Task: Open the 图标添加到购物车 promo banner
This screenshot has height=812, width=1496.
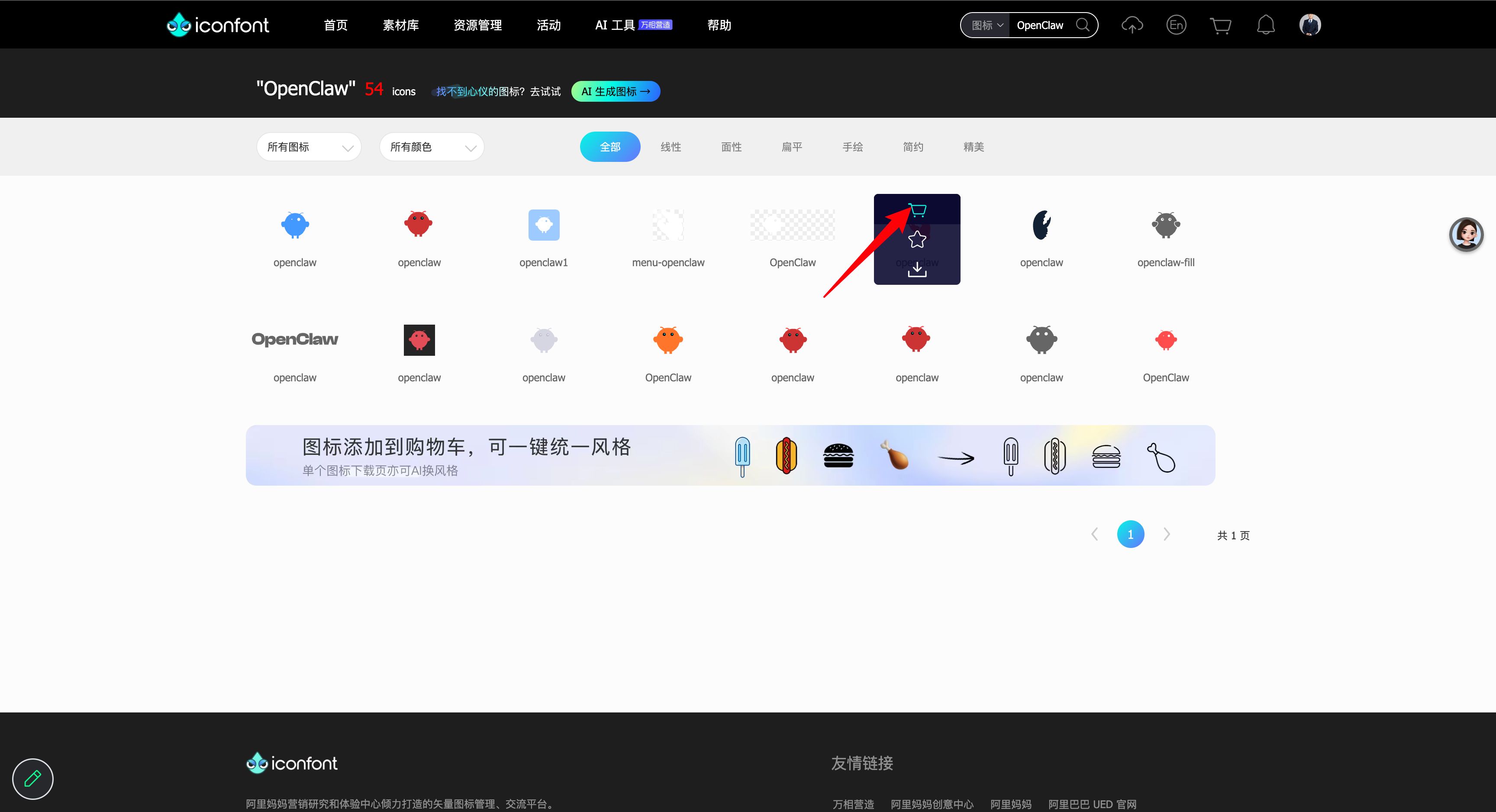Action: [x=730, y=455]
